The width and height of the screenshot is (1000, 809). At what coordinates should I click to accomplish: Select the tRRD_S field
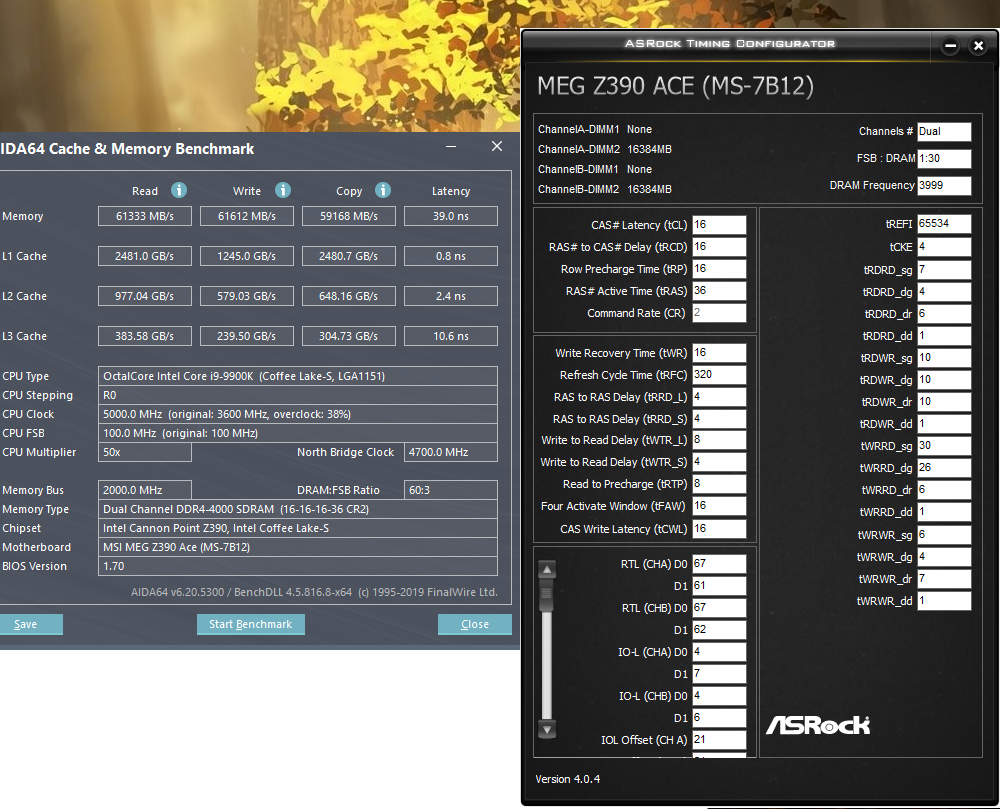719,419
